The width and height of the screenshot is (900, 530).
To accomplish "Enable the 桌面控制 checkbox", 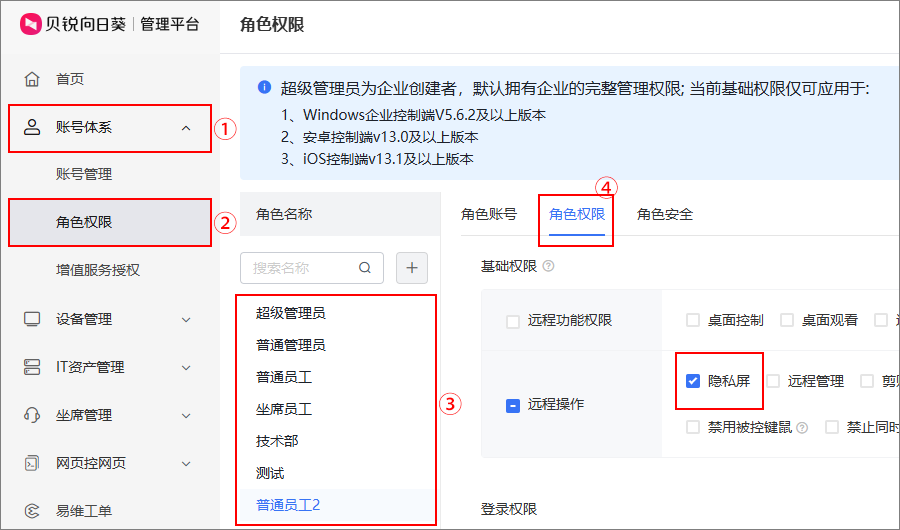I will [x=693, y=320].
